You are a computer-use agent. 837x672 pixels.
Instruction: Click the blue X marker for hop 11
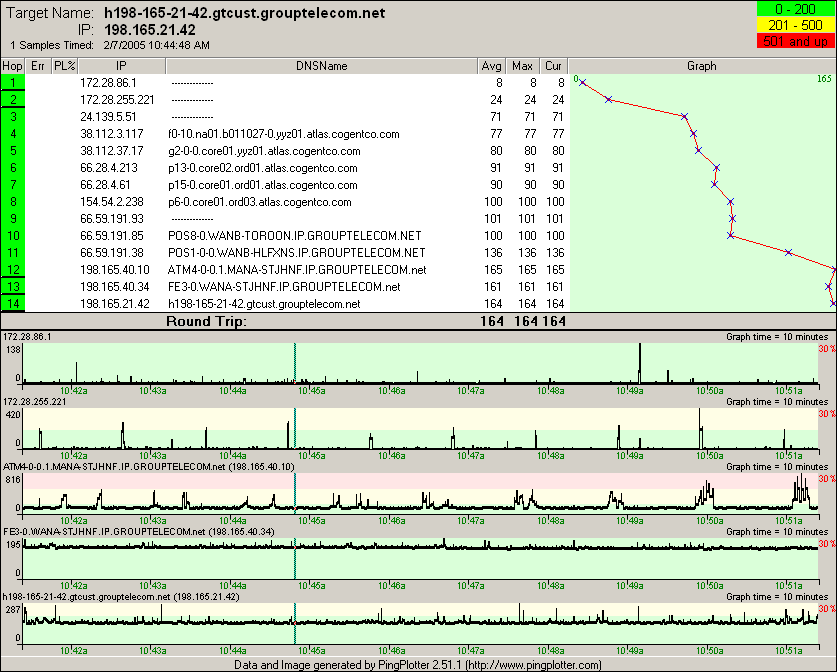(x=789, y=252)
